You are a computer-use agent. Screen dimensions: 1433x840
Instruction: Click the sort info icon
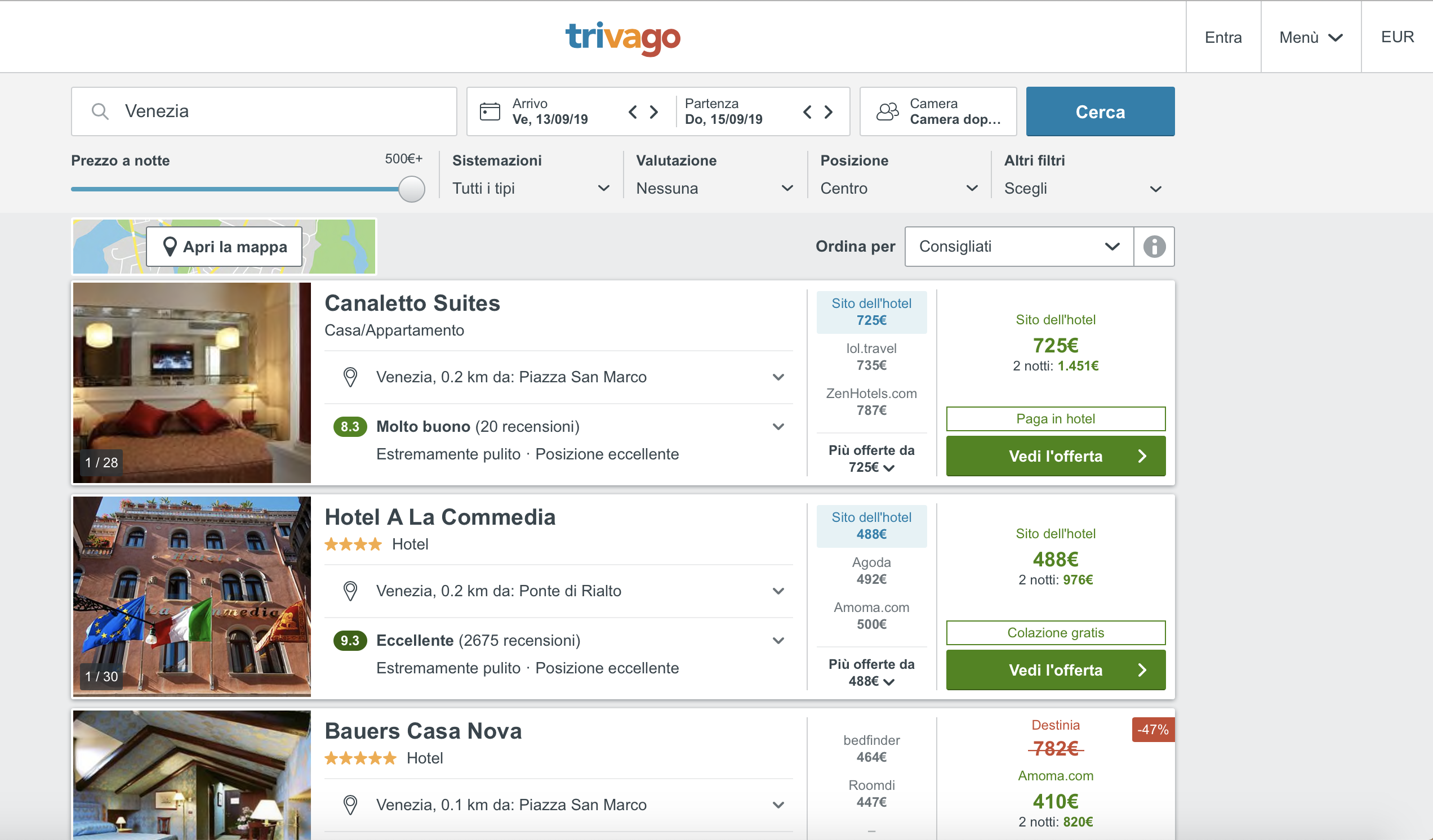click(x=1154, y=247)
